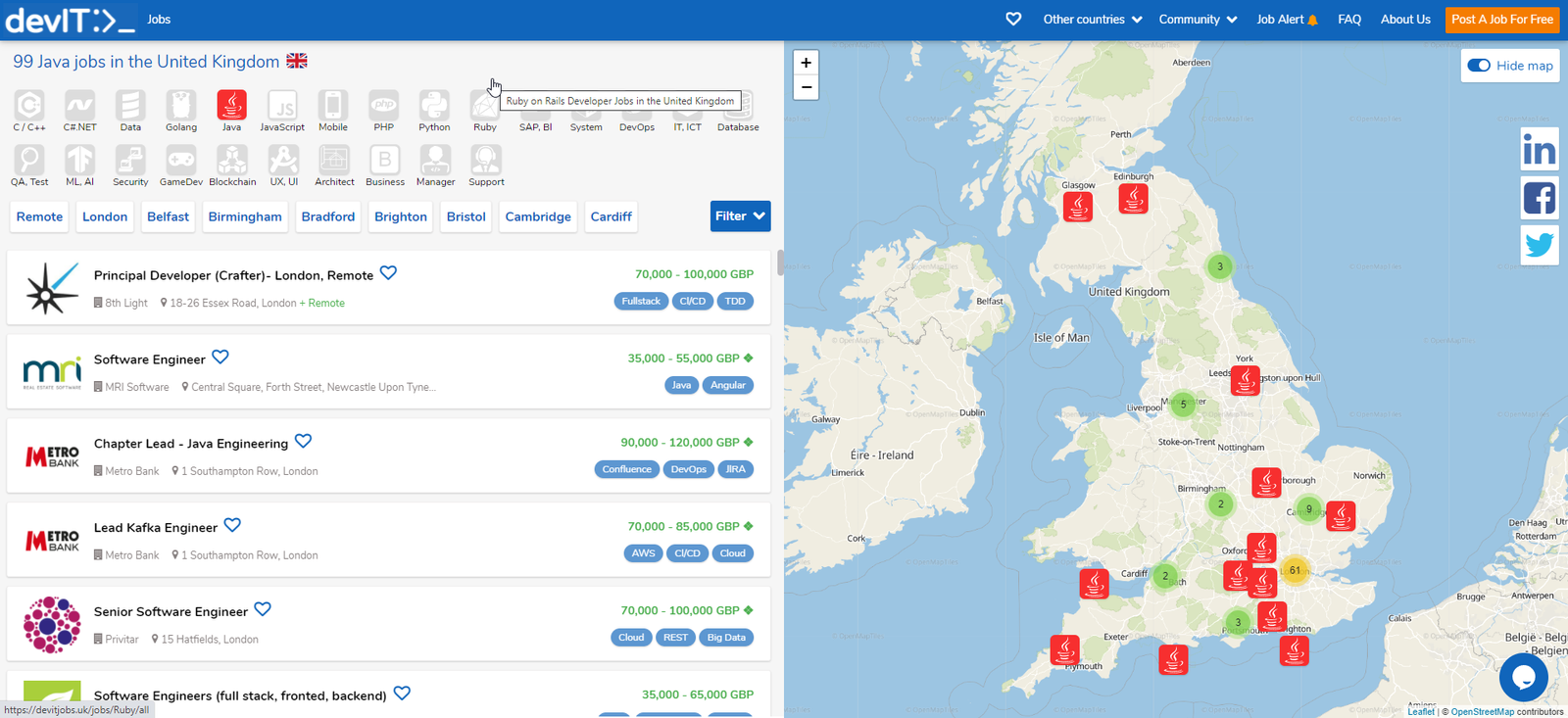Screen dimensions: 1568x718
Task: Click Post A Job For Free button
Action: tap(1502, 19)
